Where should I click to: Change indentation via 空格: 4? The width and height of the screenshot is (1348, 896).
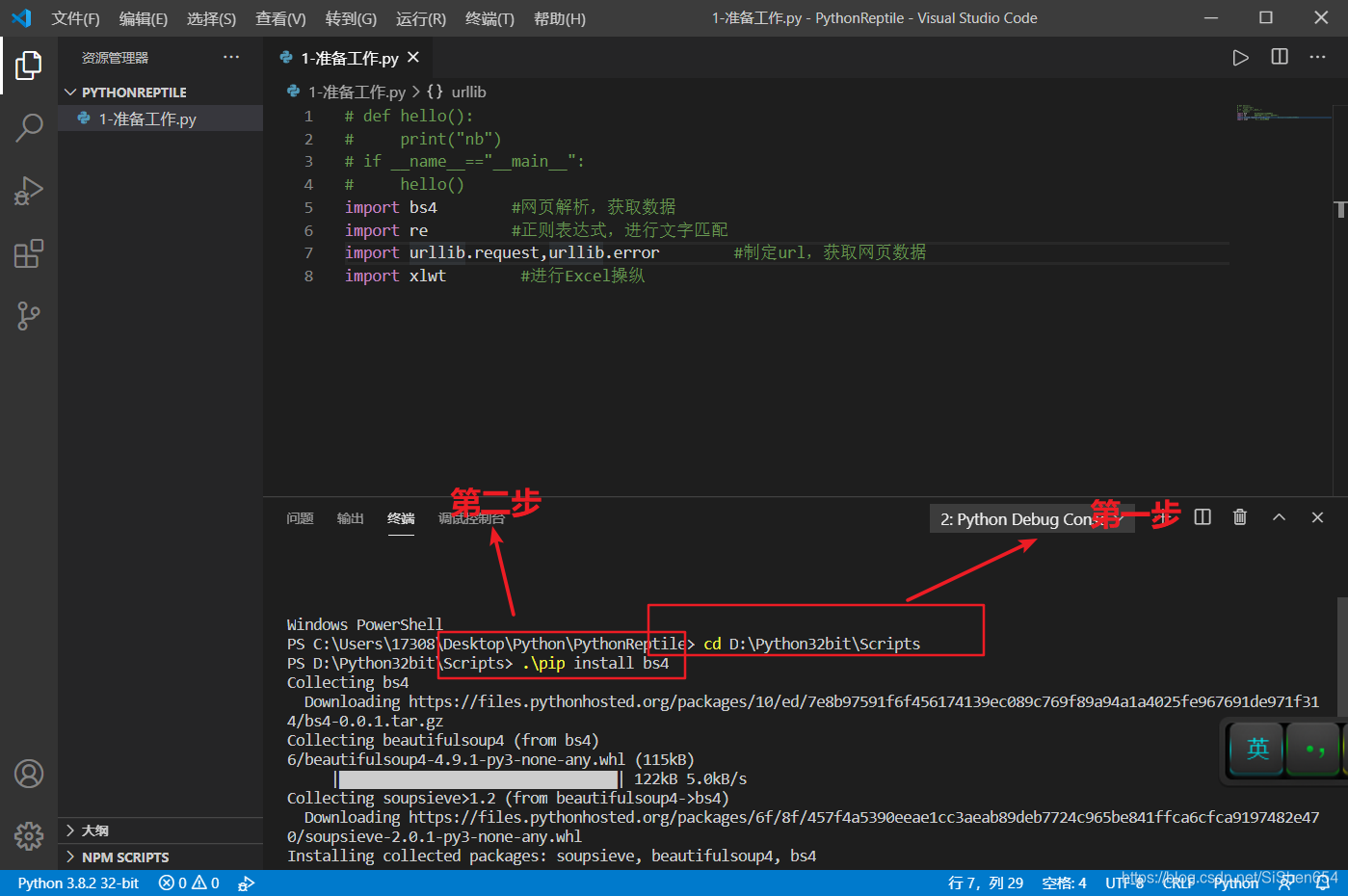[x=1064, y=883]
